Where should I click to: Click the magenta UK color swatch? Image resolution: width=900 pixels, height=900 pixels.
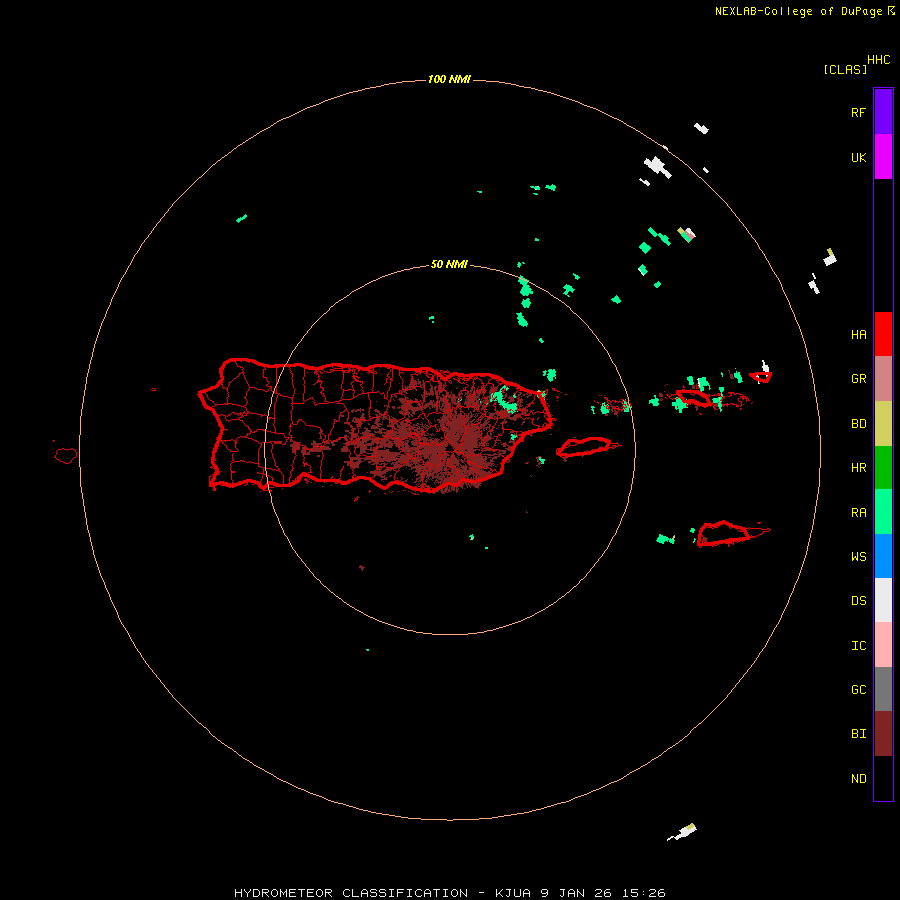point(883,157)
